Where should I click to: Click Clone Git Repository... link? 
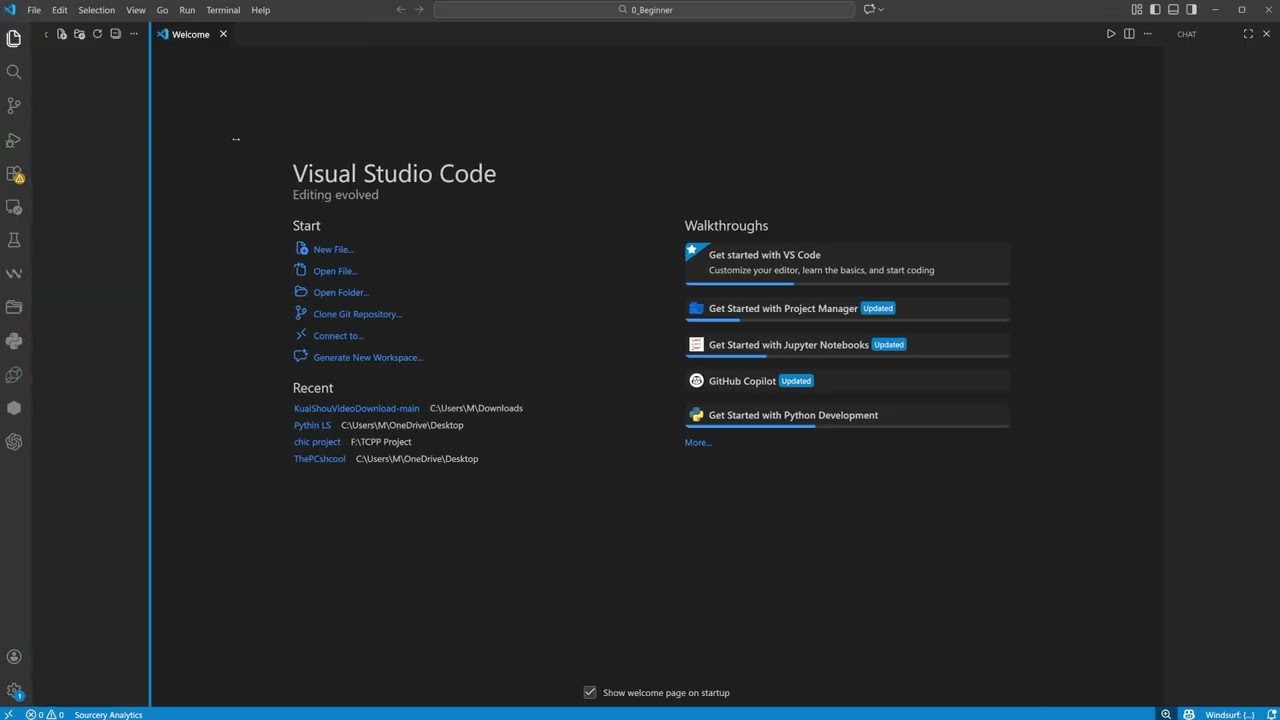357,314
